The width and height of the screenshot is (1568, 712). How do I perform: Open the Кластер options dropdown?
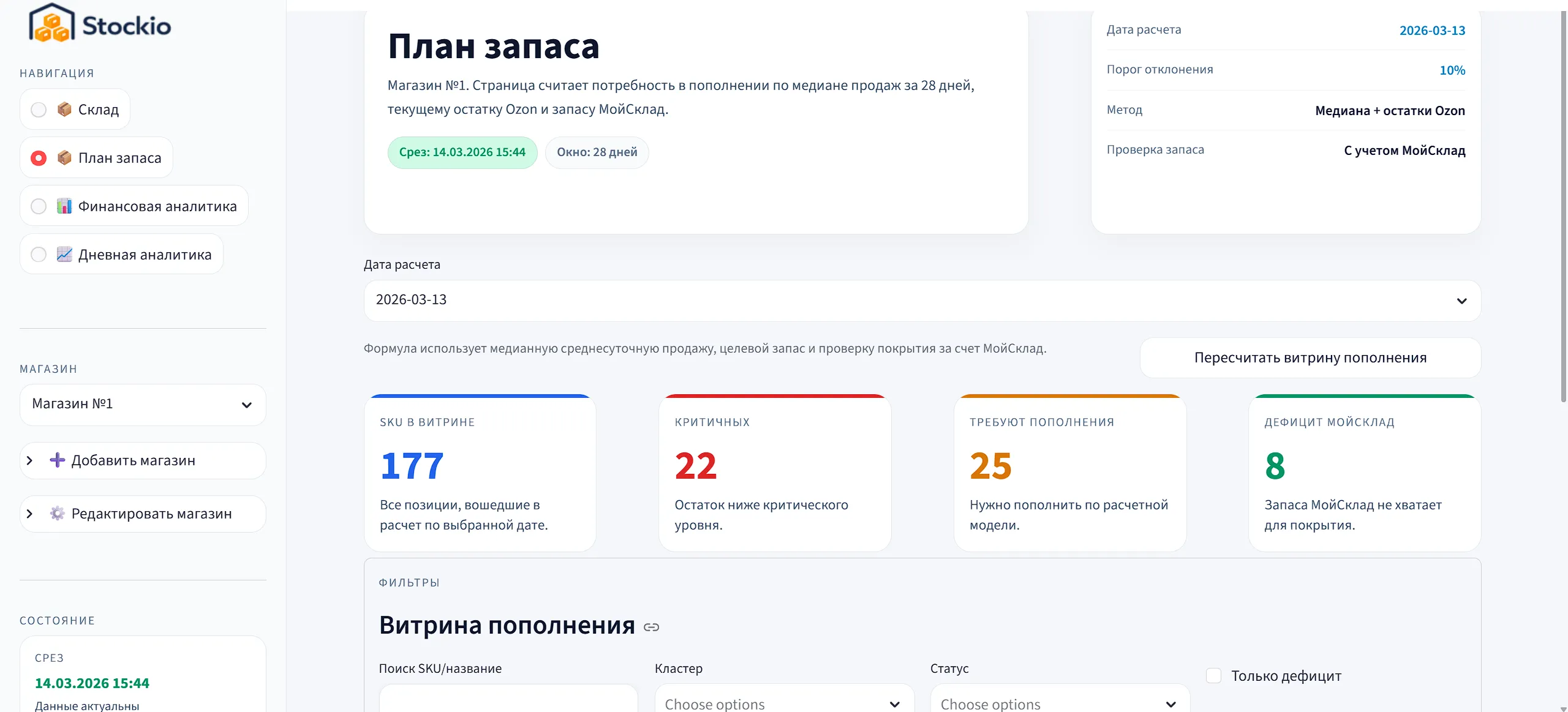(784, 703)
